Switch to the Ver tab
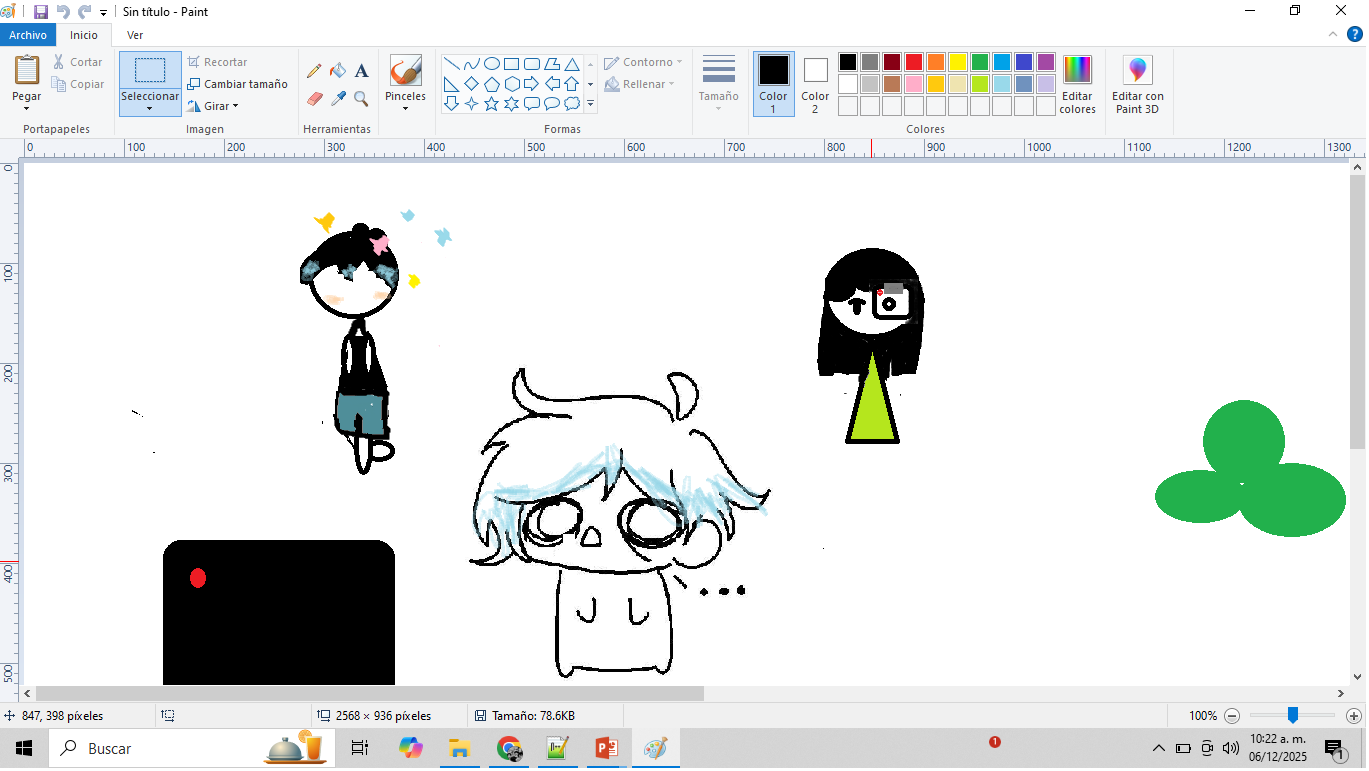Screen dimensions: 1369x771 coord(135,35)
